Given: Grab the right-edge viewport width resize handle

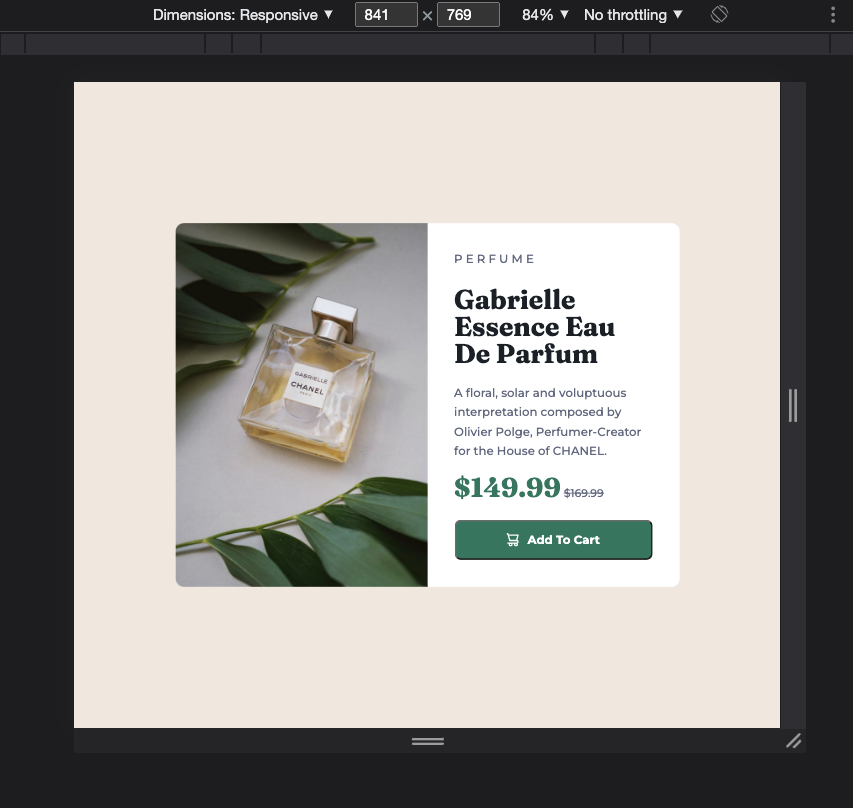Looking at the screenshot, I should pos(793,405).
